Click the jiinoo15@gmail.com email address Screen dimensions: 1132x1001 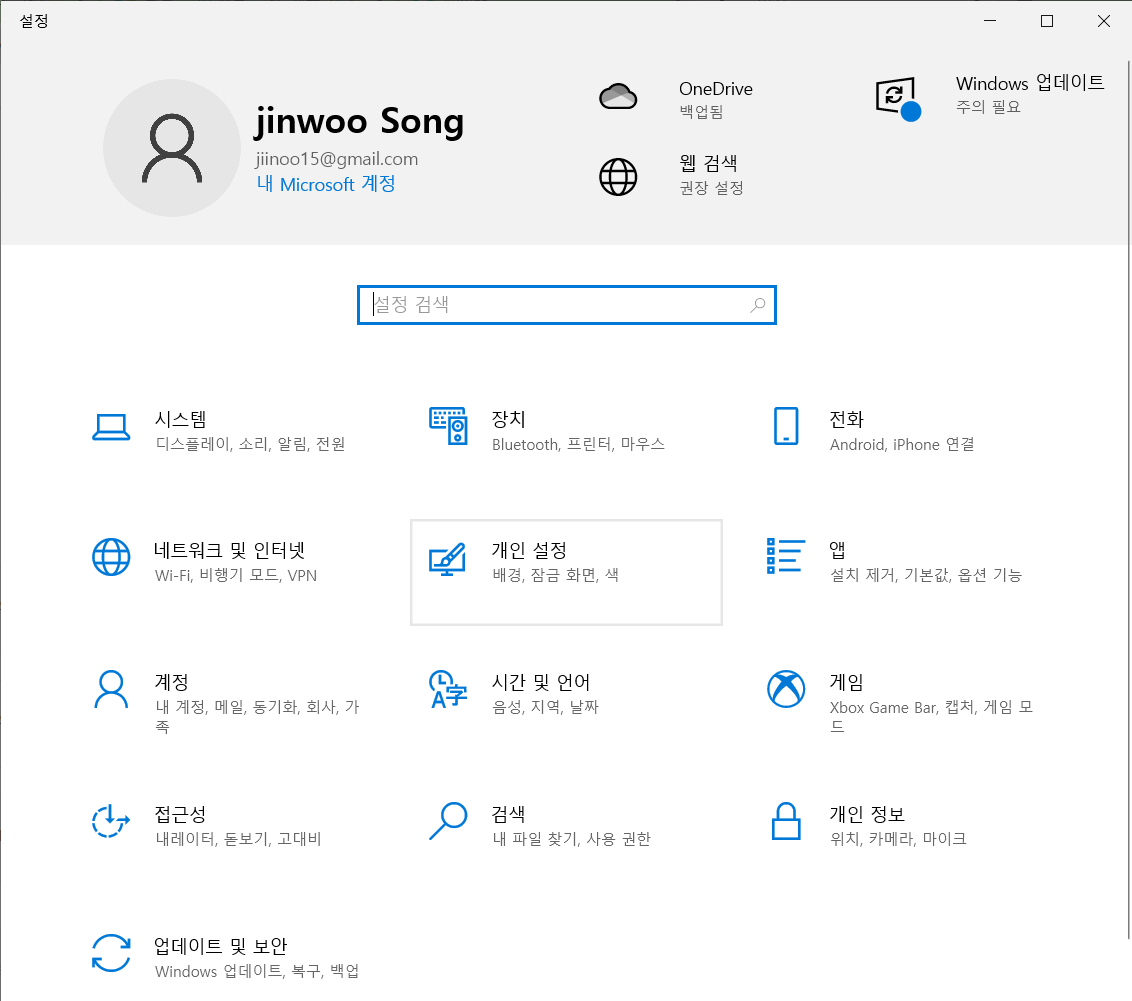336,159
